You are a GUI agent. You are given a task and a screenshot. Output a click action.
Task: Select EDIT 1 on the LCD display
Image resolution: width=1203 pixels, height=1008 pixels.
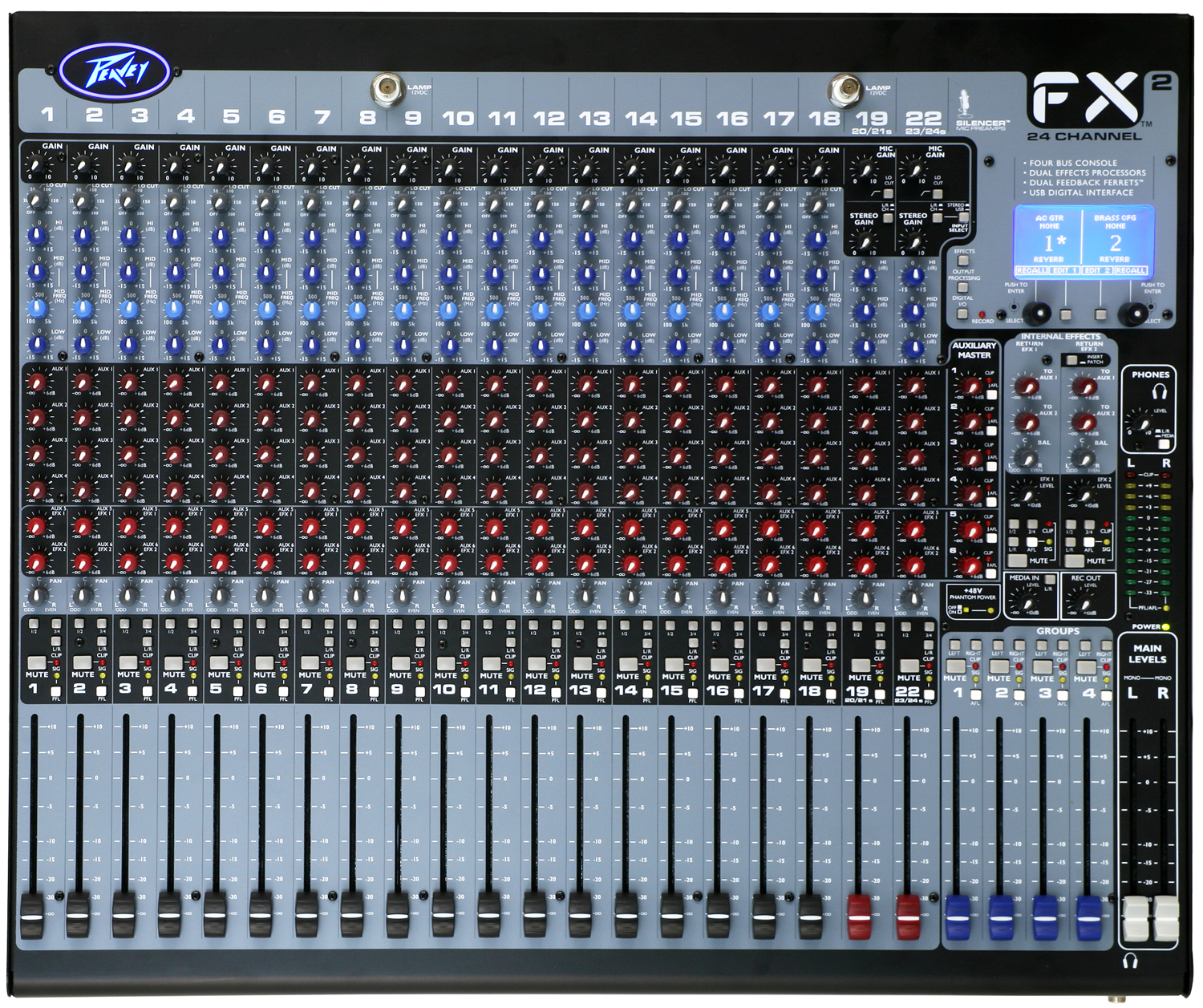(1064, 270)
